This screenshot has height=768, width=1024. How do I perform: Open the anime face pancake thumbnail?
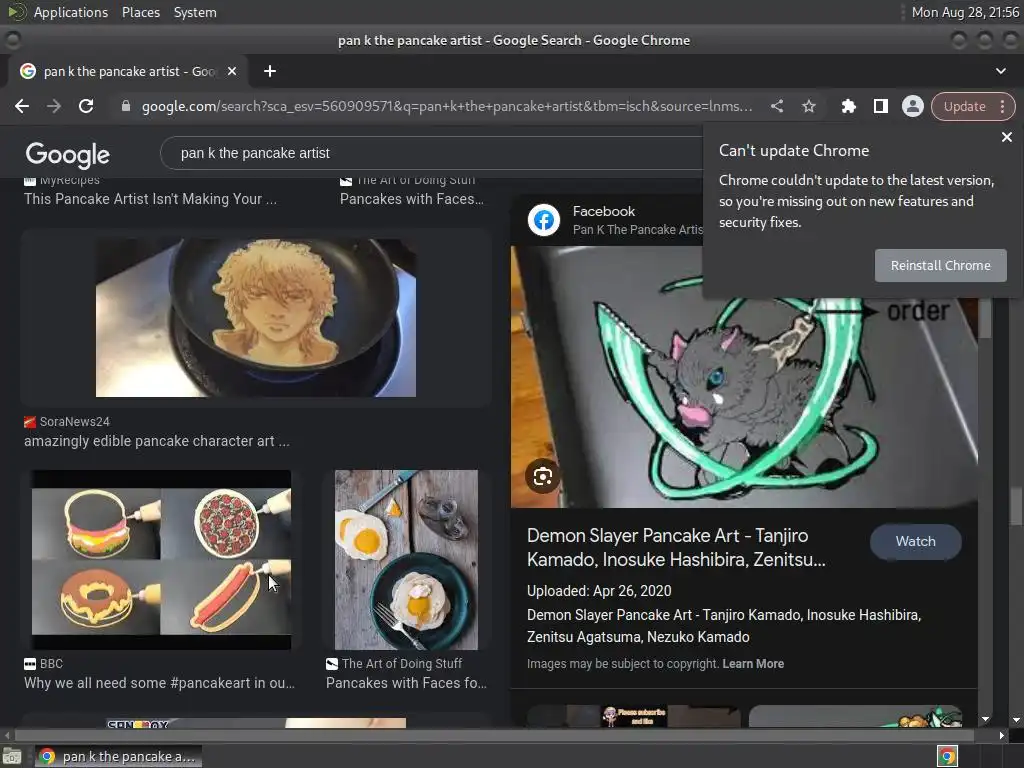[255, 318]
